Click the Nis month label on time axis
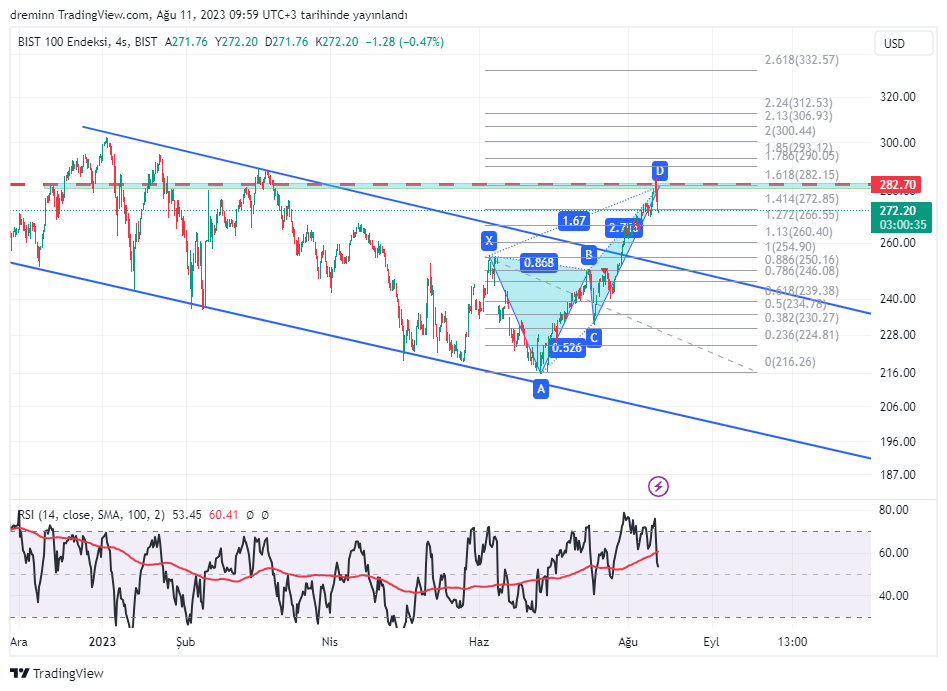This screenshot has width=947, height=691. [330, 641]
